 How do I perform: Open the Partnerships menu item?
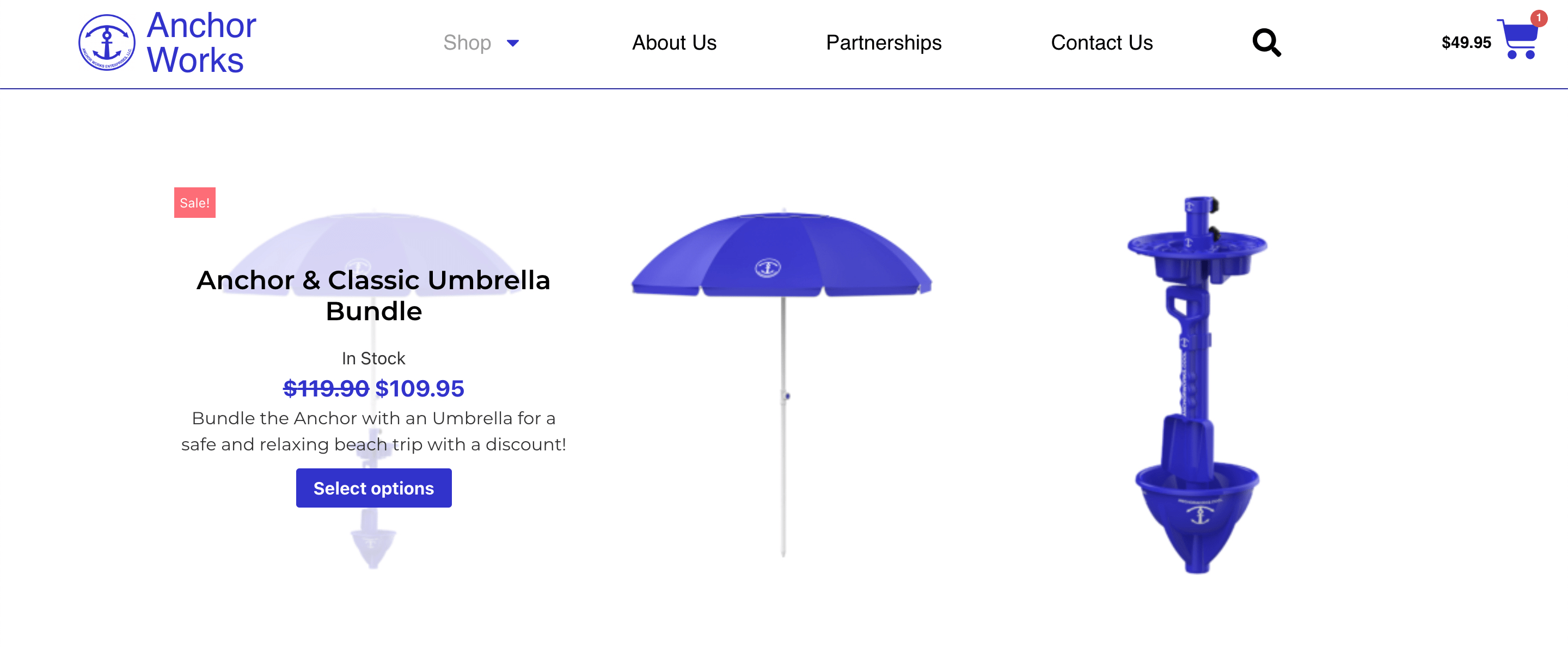pyautogui.click(x=883, y=42)
